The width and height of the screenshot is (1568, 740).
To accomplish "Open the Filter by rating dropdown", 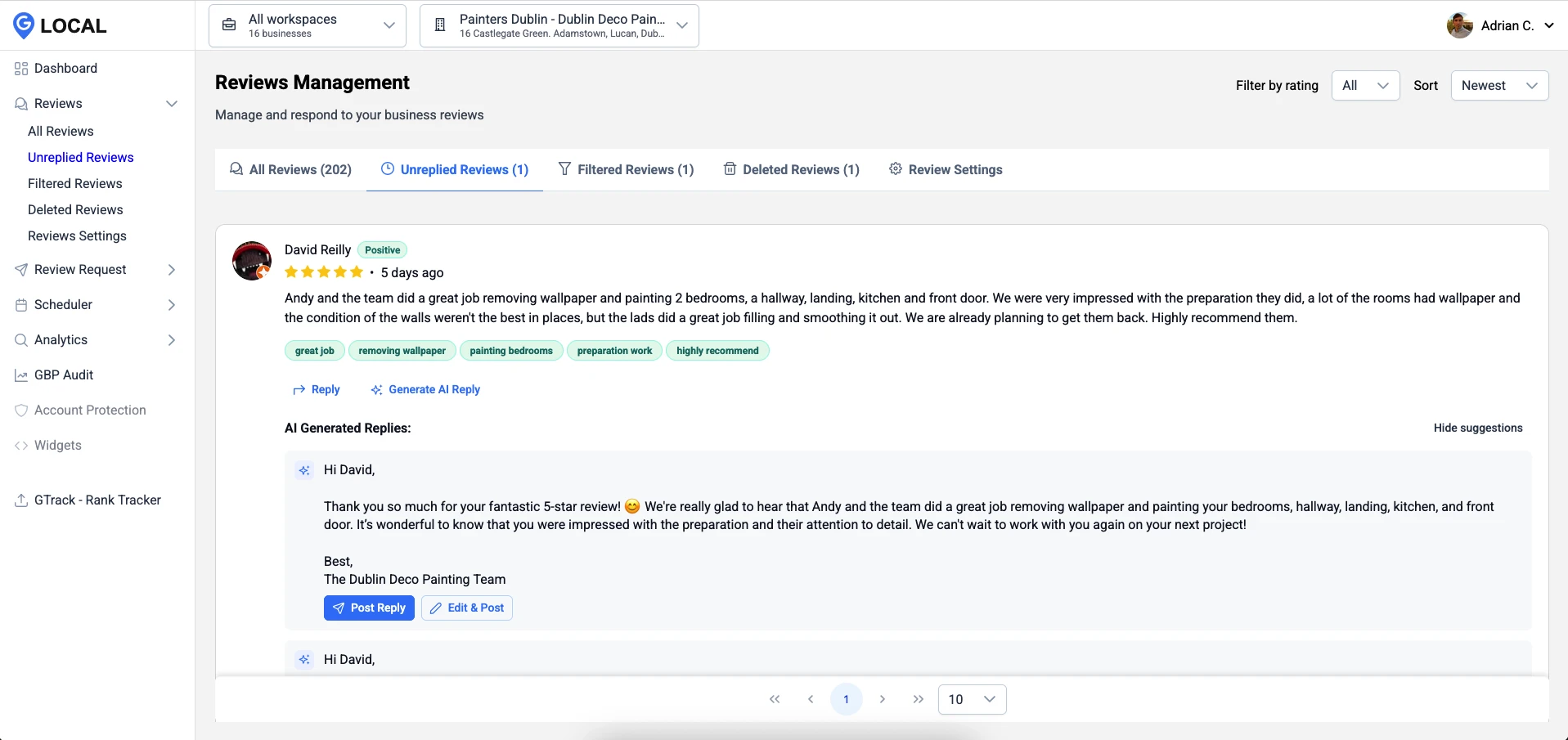I will [1365, 85].
